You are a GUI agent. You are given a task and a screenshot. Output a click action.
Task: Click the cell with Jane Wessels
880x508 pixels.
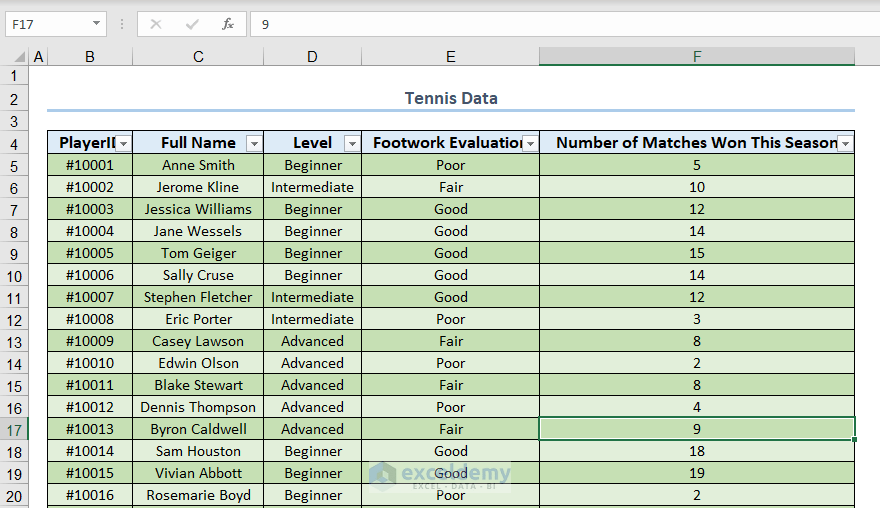(x=198, y=231)
